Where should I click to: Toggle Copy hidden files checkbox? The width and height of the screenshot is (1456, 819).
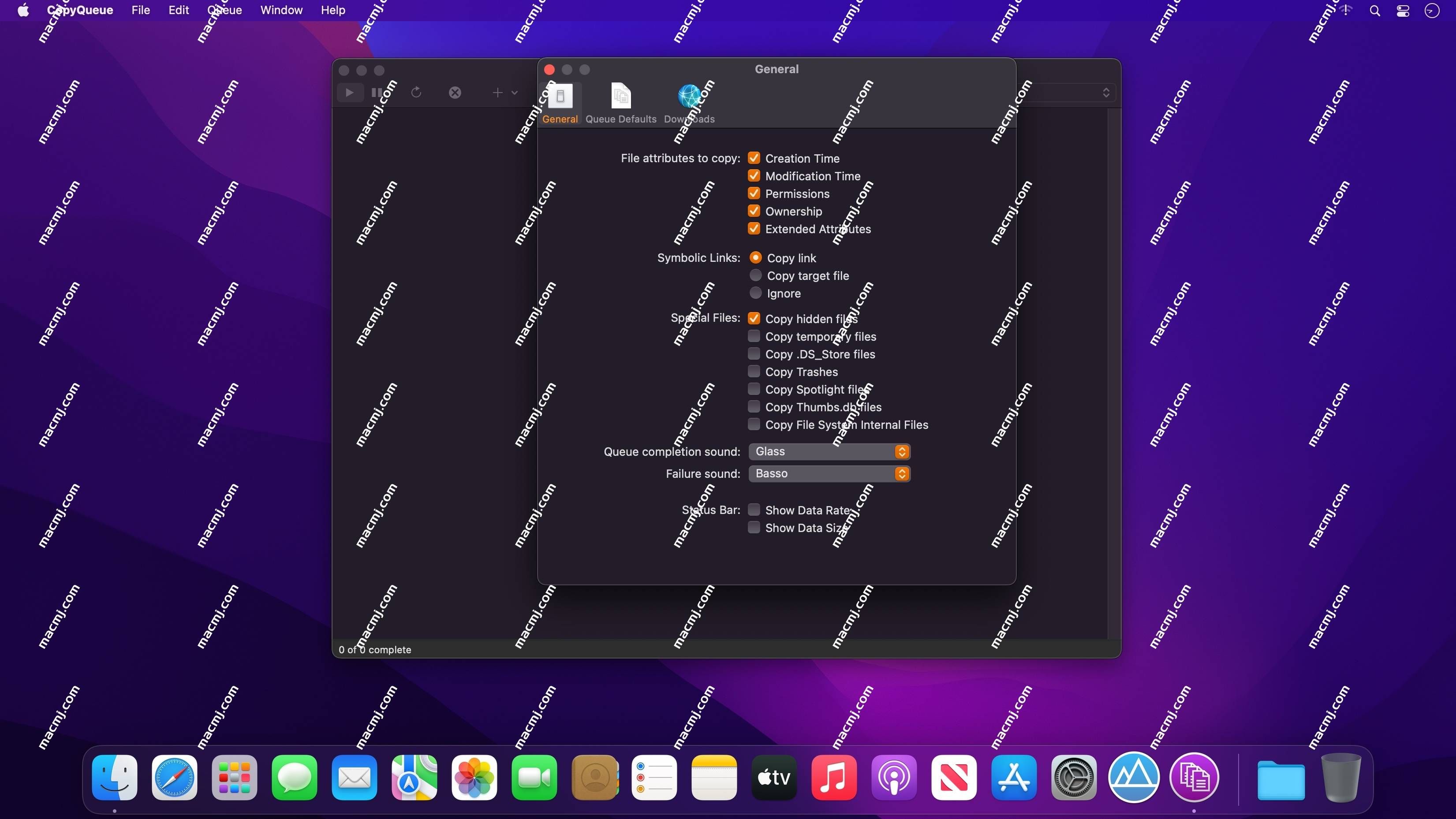754,318
